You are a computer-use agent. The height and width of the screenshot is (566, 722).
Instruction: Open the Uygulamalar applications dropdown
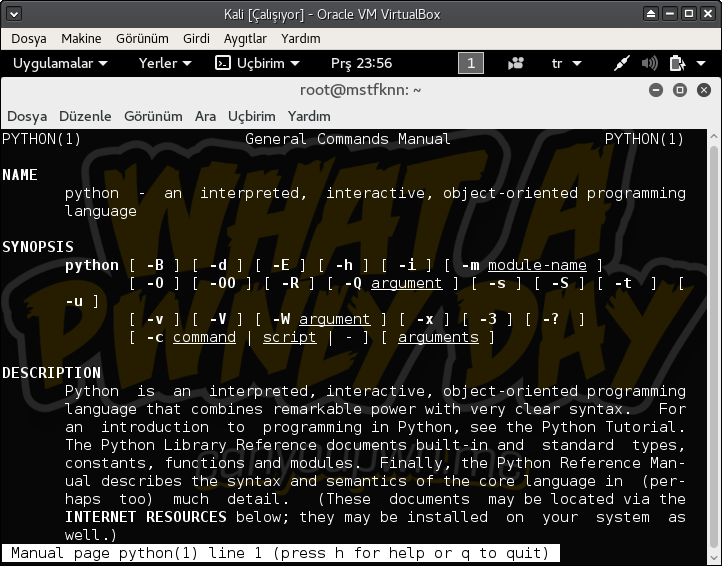pyautogui.click(x=59, y=63)
